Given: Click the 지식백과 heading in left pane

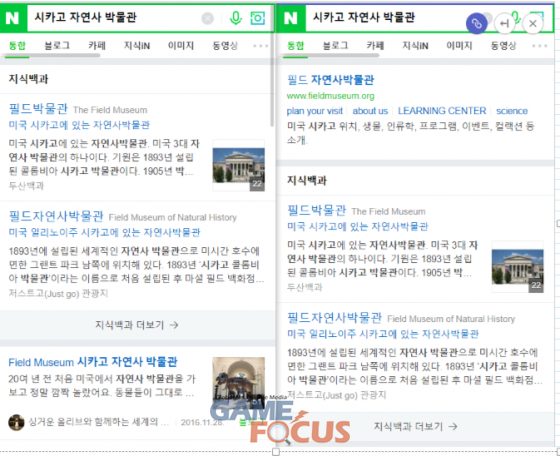Looking at the screenshot, I should tap(29, 79).
